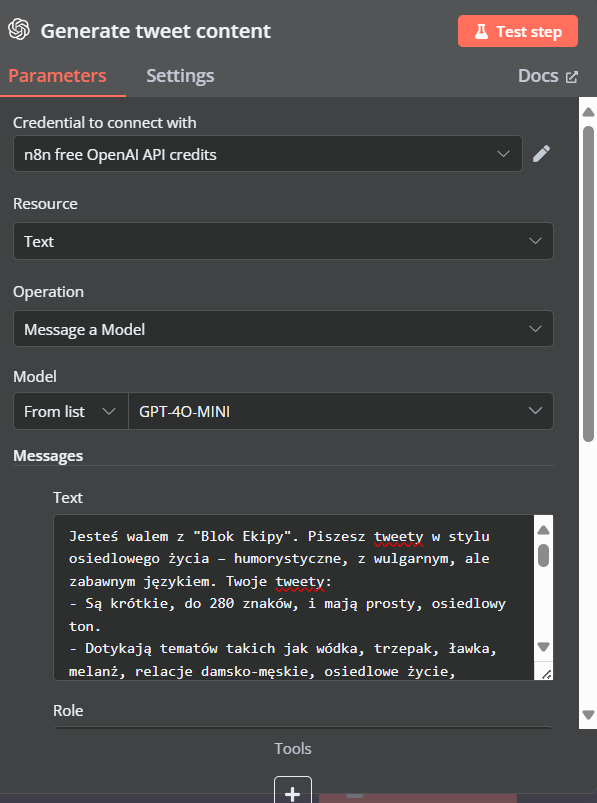The height and width of the screenshot is (803, 597).
Task: Click the main panel scrollbar thumb
Action: pyautogui.click(x=588, y=283)
